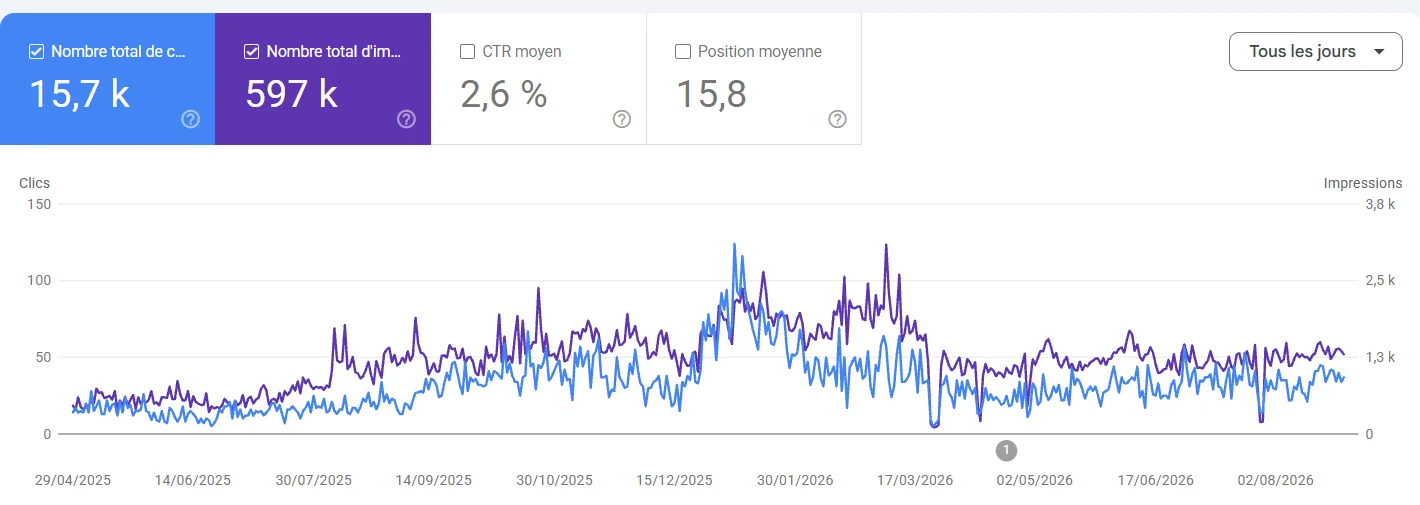Open help icon on total impressions card
This screenshot has width=1420, height=505.
(406, 120)
